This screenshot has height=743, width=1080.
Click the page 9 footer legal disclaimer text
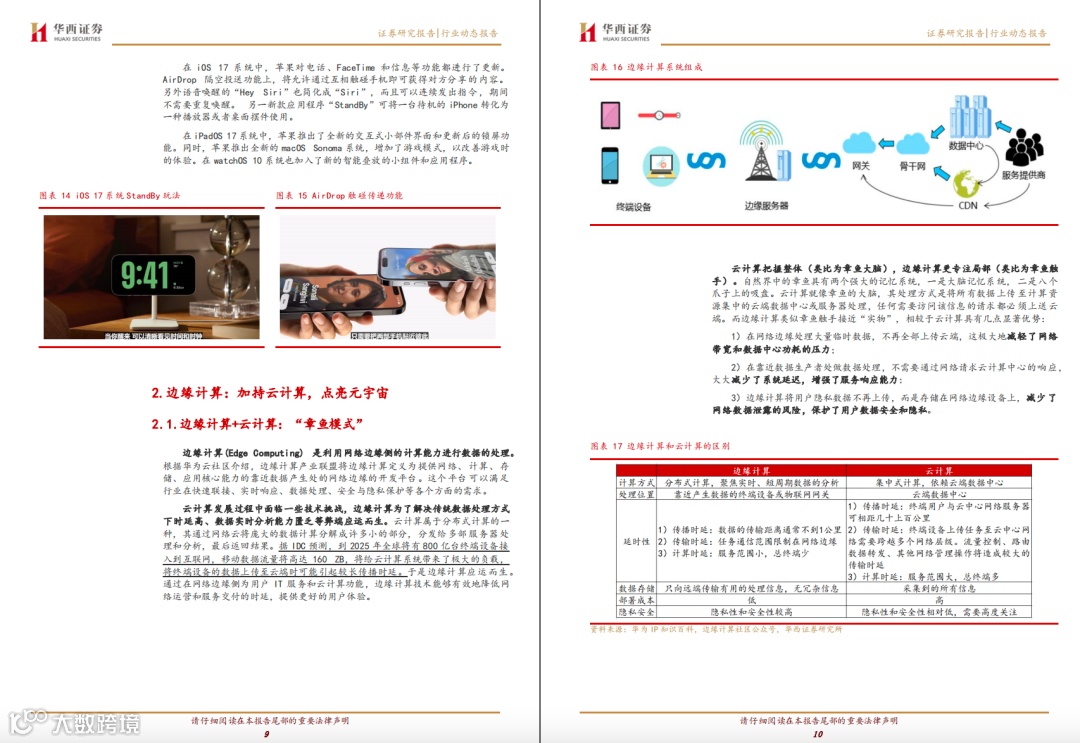tap(270, 720)
